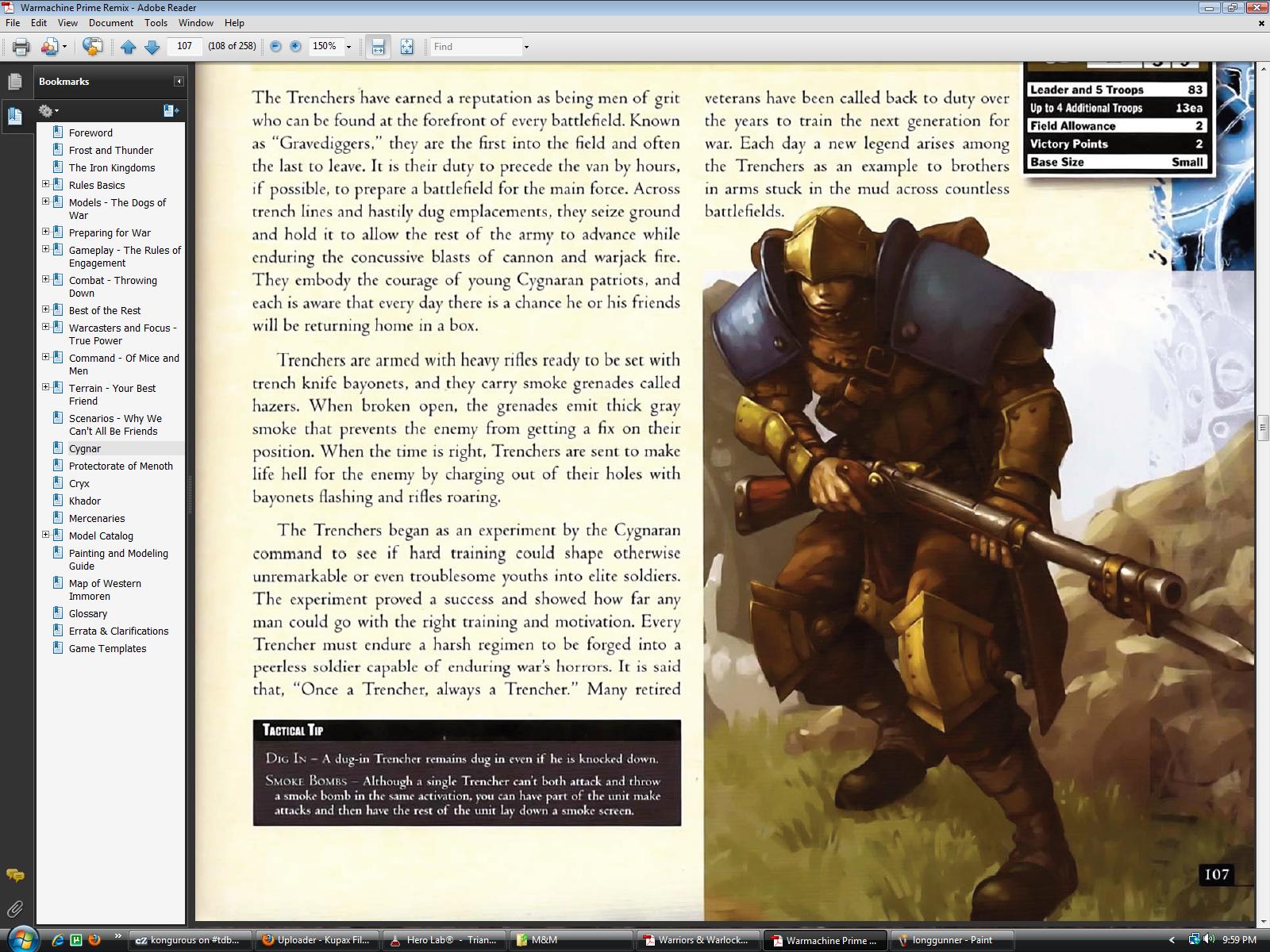Screen dimensions: 1270x952
Task: Open the View menu
Action: tap(67, 23)
